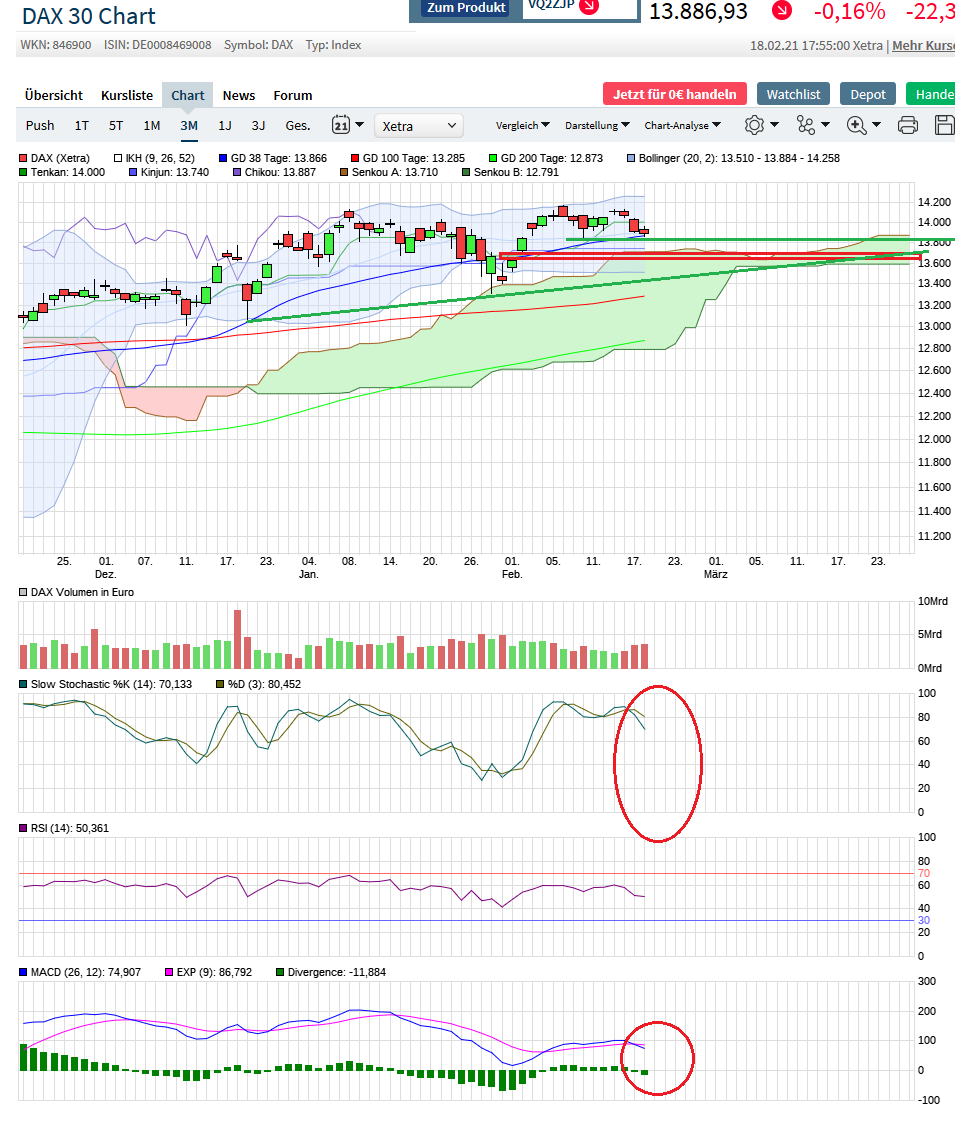Open the Vergleich dropdown menu
955x1126 pixels.
[x=523, y=125]
